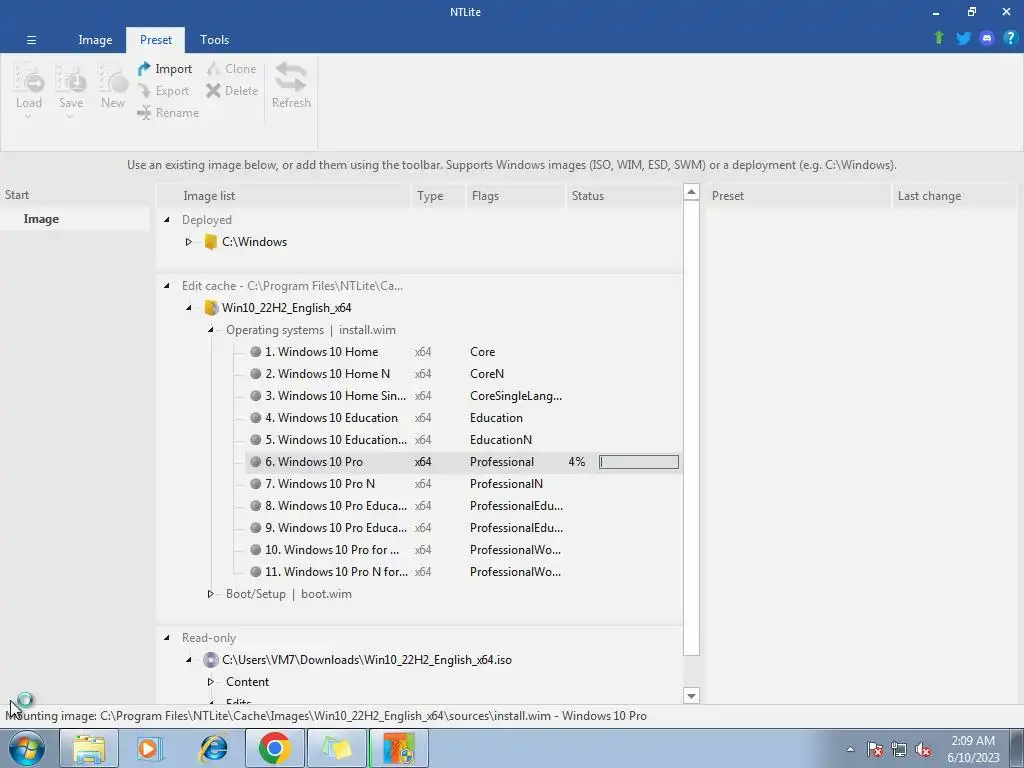Collapse the Edit cache group
Image resolution: width=1024 pixels, height=768 pixels.
[167, 286]
